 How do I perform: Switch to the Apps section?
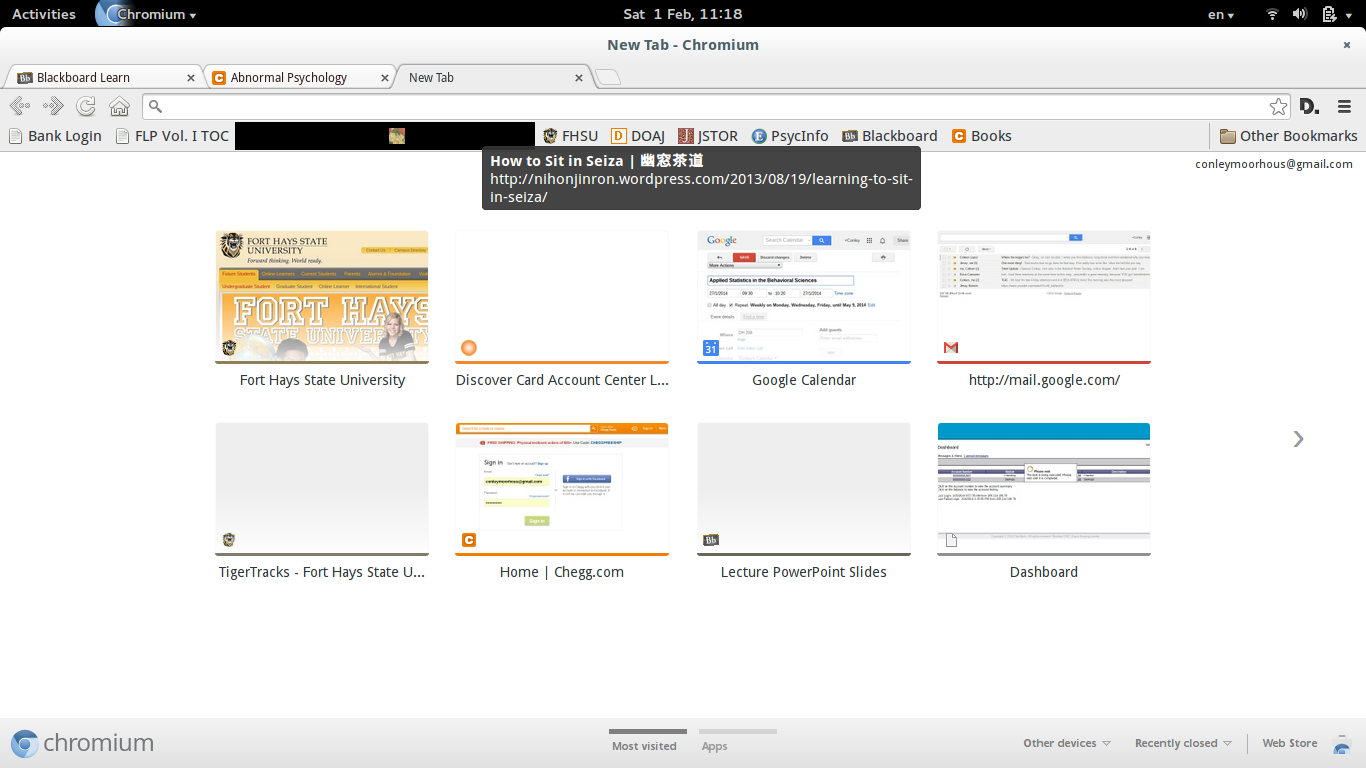(x=714, y=746)
